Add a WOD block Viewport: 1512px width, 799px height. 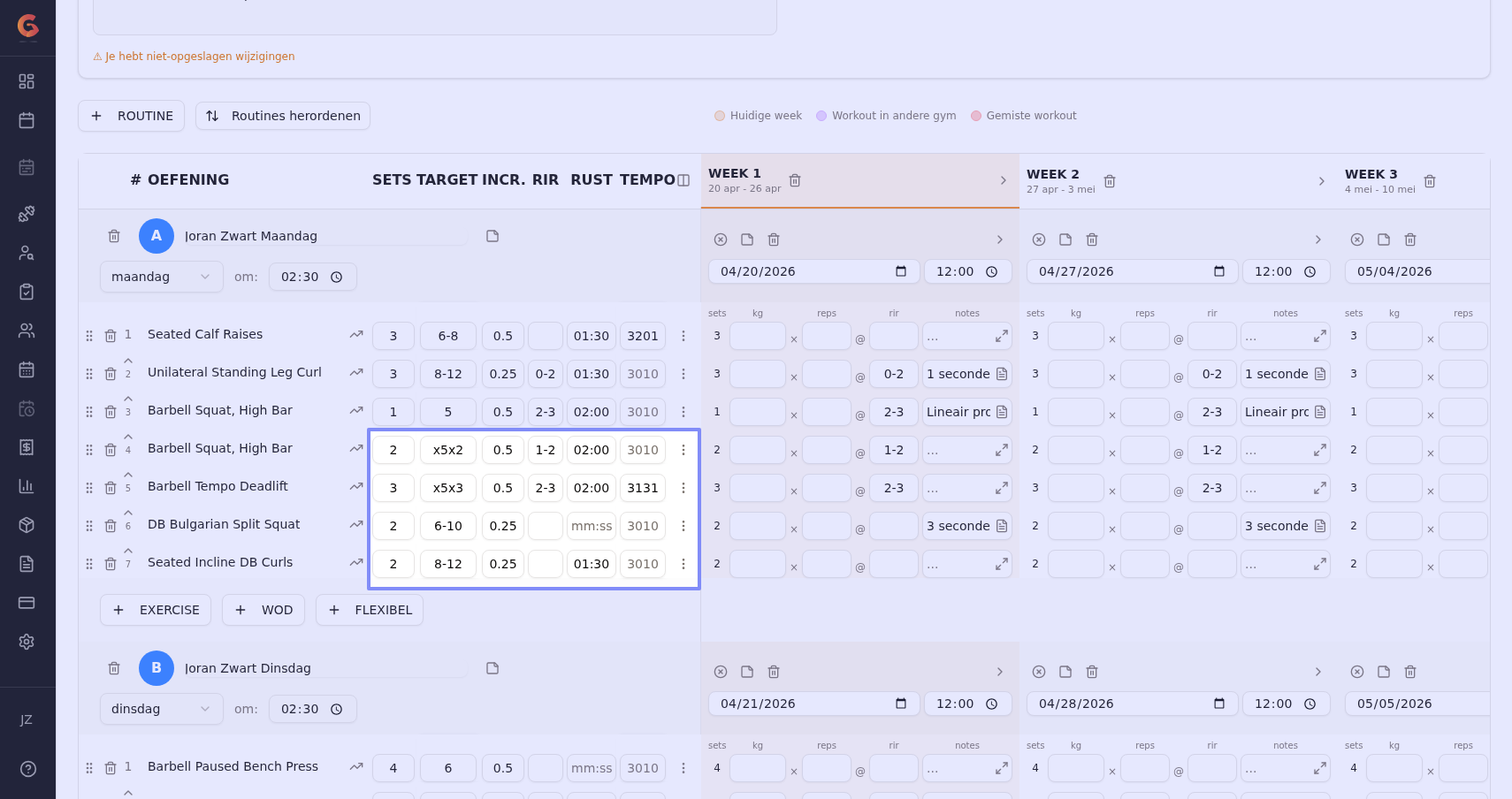pos(263,610)
